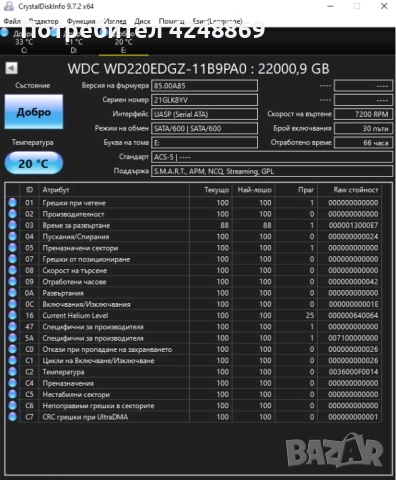This screenshot has width=396, height=480.
Task: Select the Пускания/Спирания attribute text
Action: pyautogui.click(x=76, y=237)
